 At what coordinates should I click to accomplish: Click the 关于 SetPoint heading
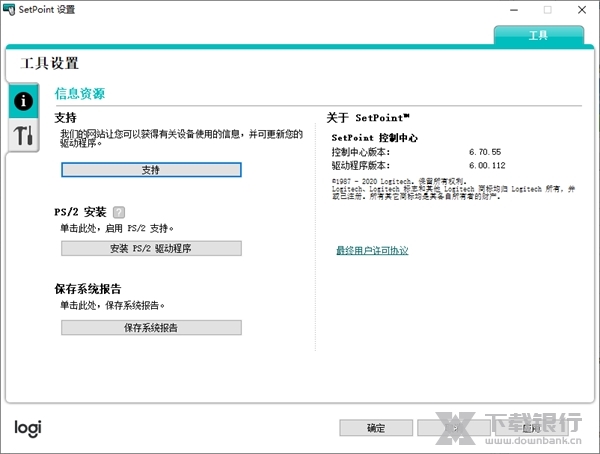click(368, 118)
